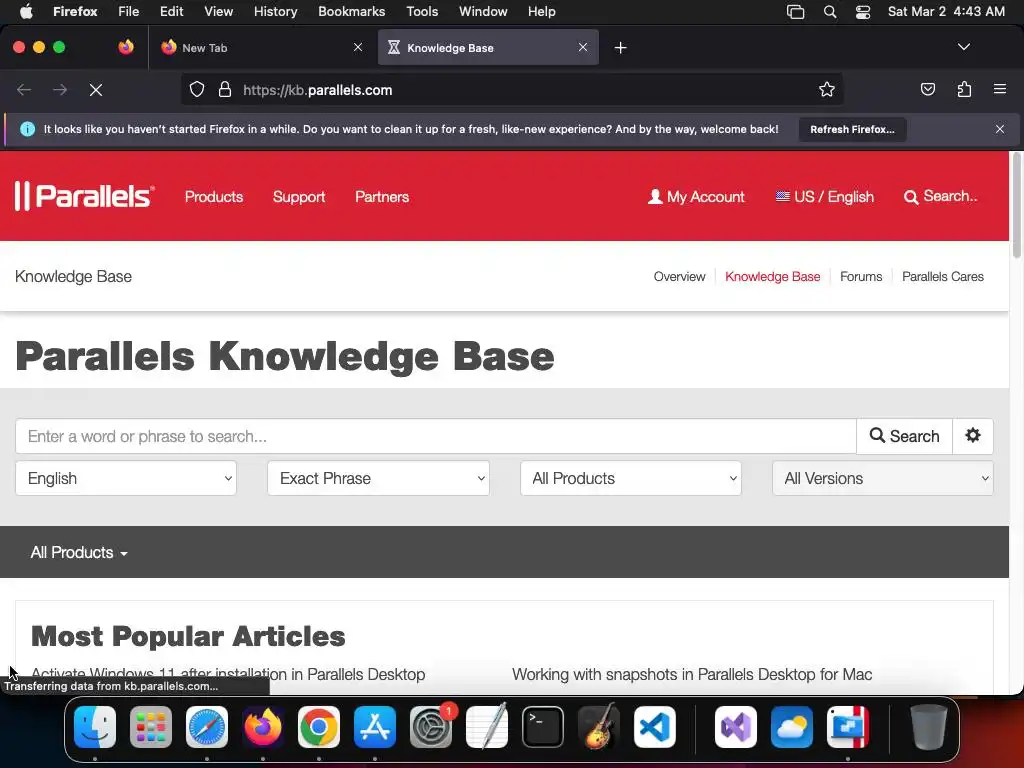Go to My Account
The height and width of the screenshot is (768, 1024).
coord(696,197)
